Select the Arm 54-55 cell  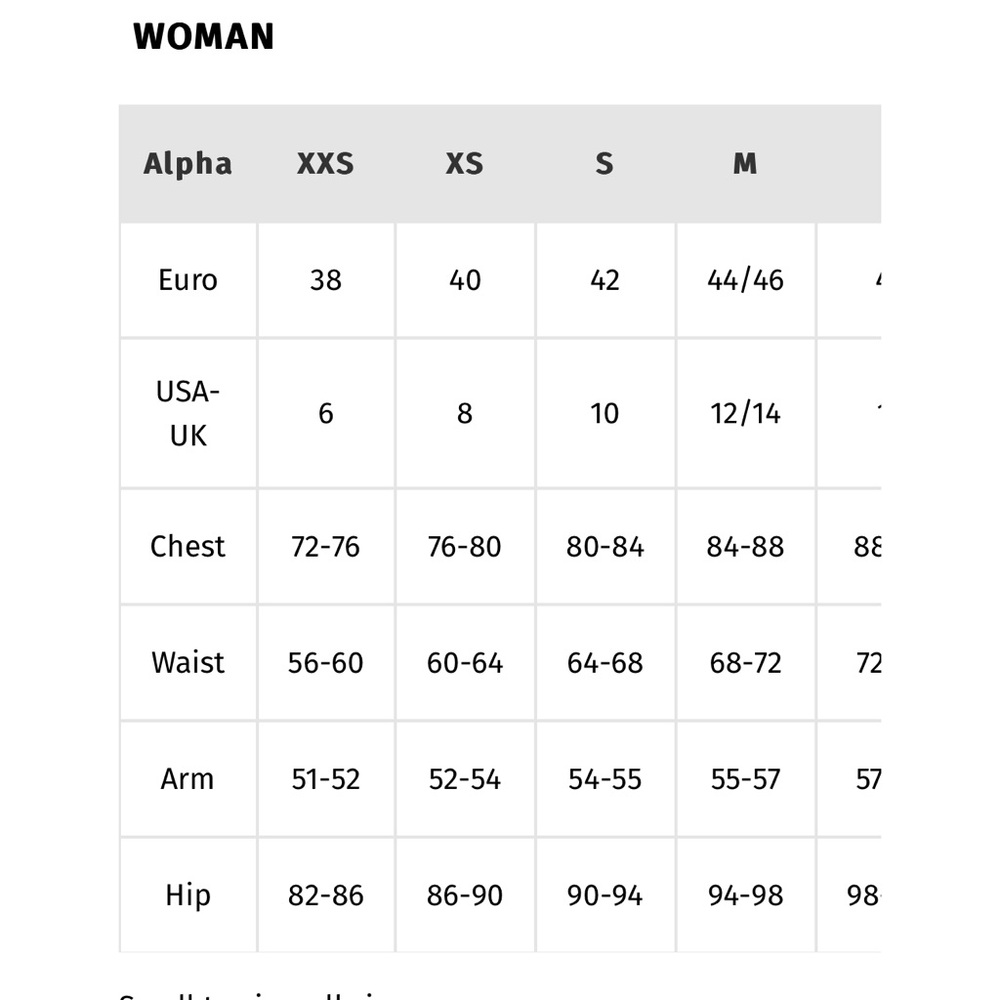605,779
